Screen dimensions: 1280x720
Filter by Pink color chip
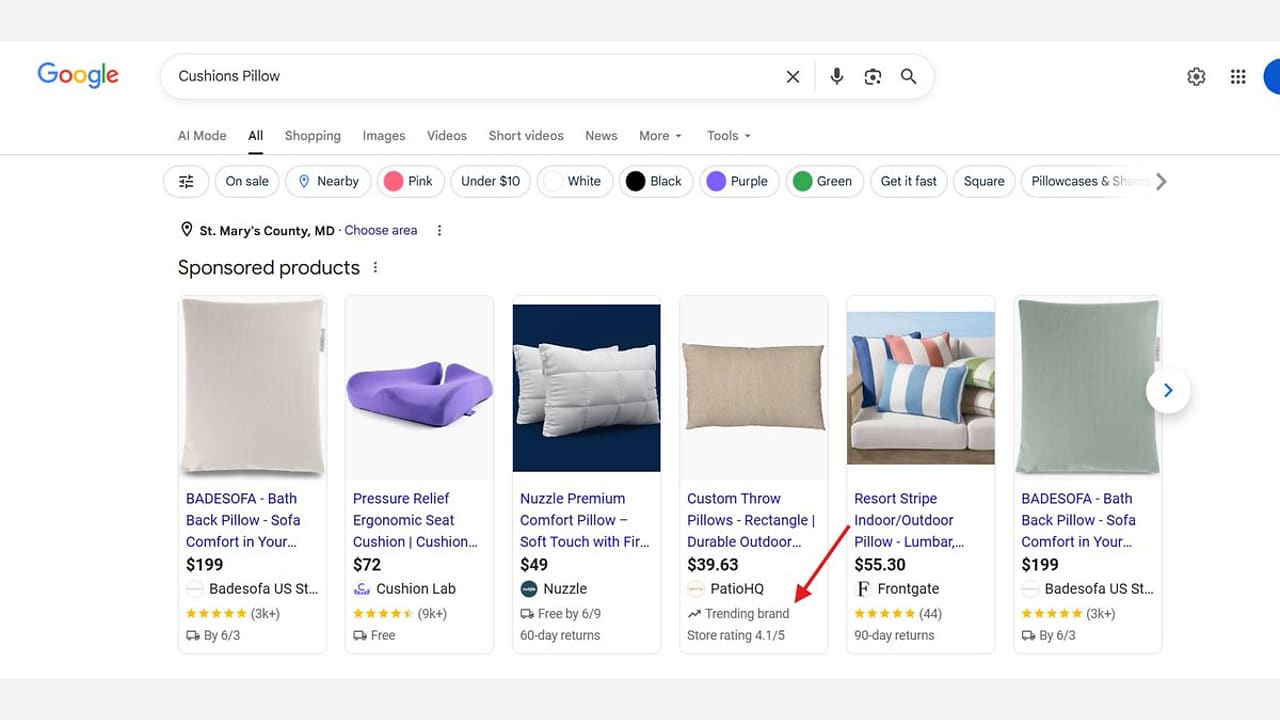[410, 181]
